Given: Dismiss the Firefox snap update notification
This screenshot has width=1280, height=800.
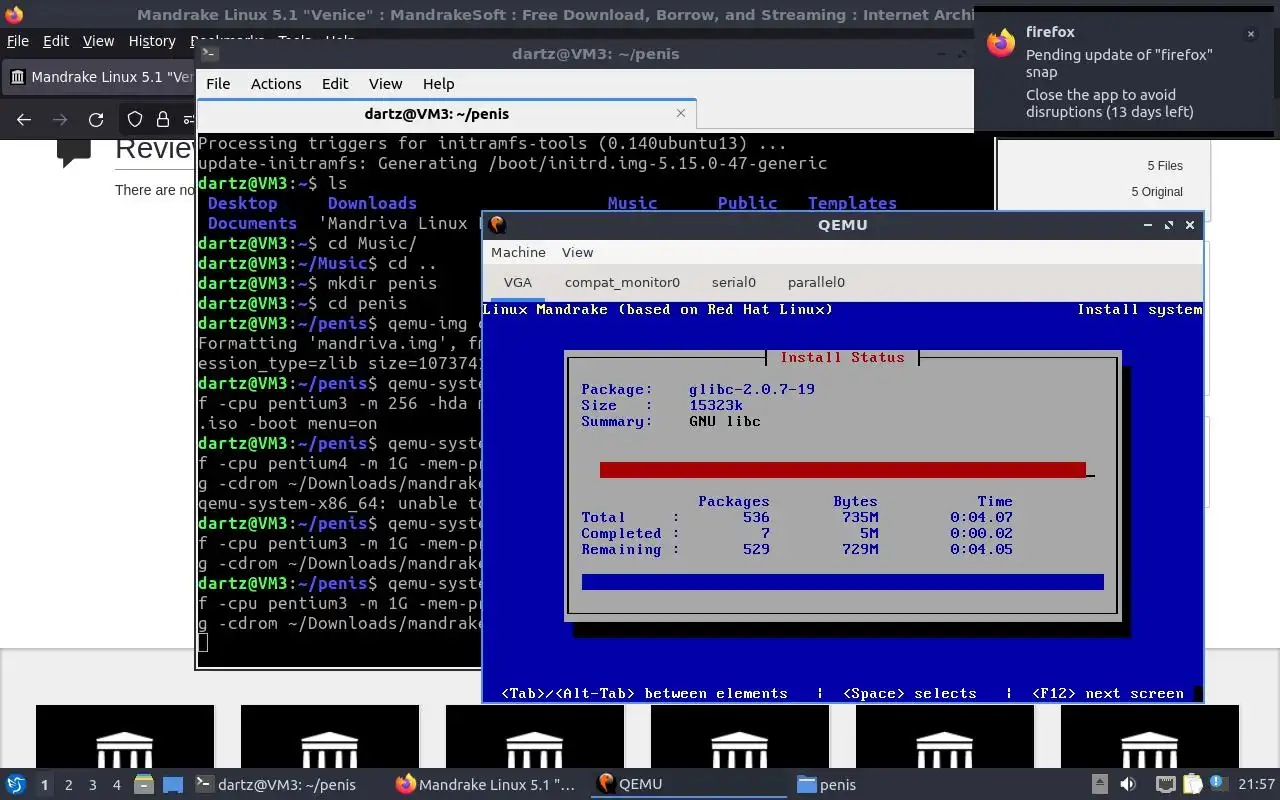Looking at the screenshot, I should point(1250,34).
